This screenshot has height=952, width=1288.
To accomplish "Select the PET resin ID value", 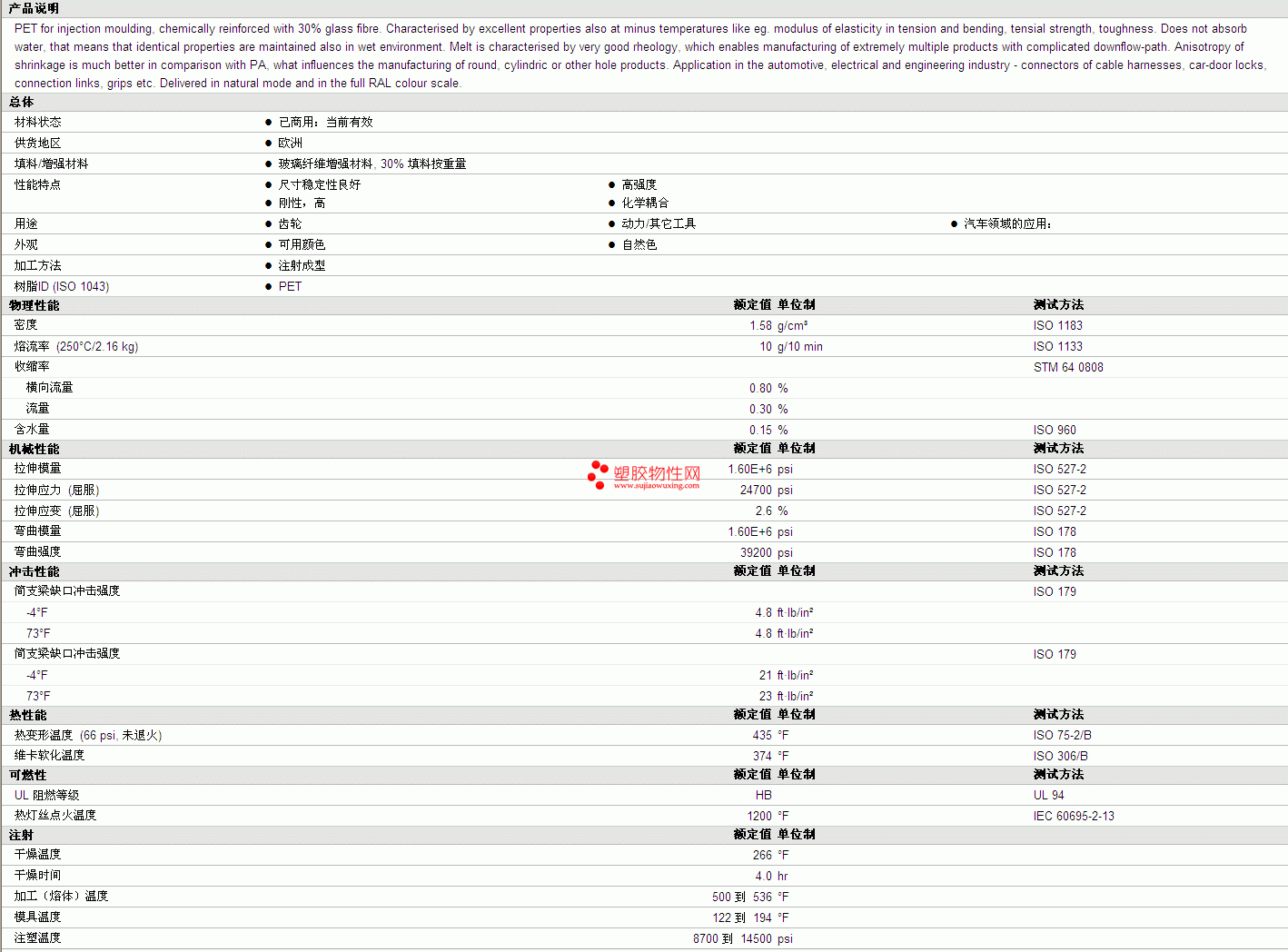I will point(290,286).
